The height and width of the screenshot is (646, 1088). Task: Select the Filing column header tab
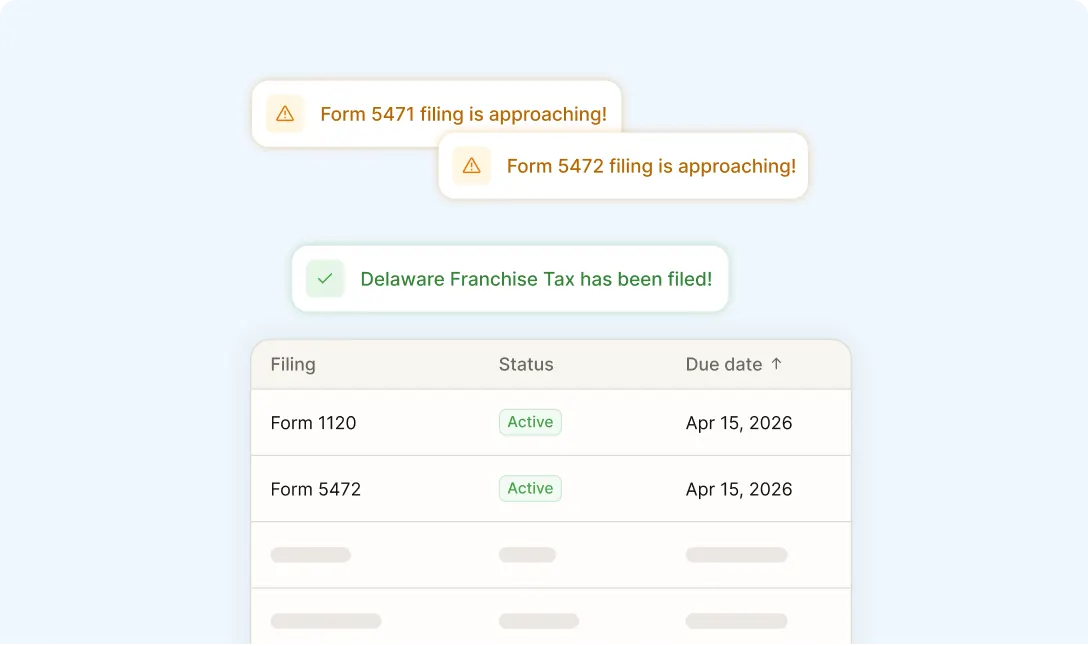click(292, 364)
